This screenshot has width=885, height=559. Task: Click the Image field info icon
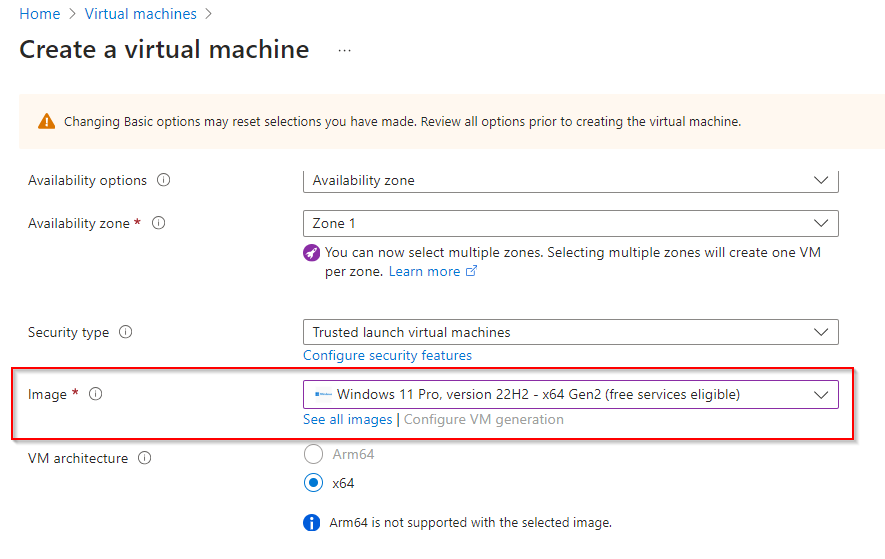[x=95, y=395]
